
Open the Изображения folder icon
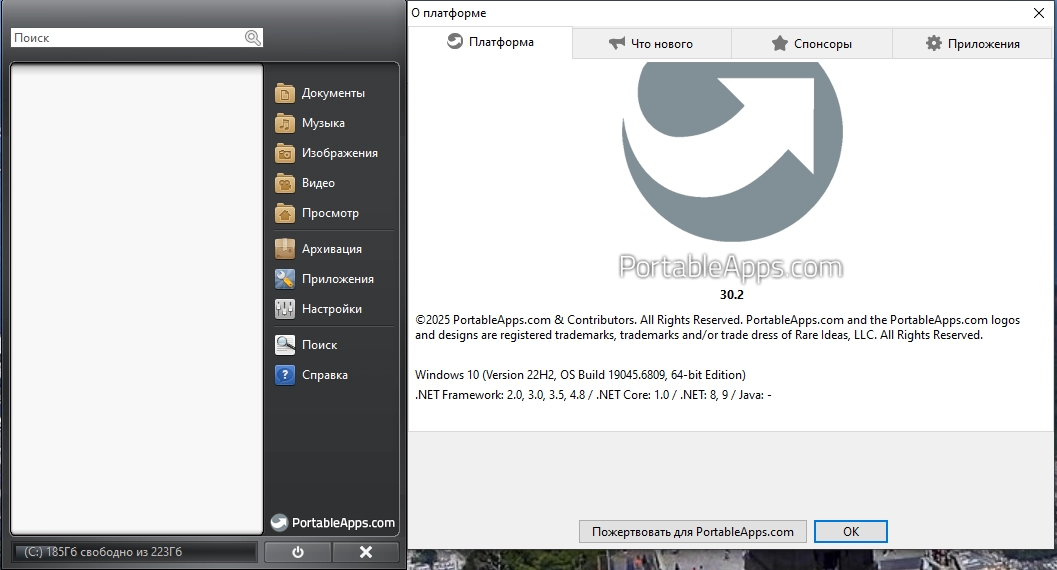pos(285,153)
